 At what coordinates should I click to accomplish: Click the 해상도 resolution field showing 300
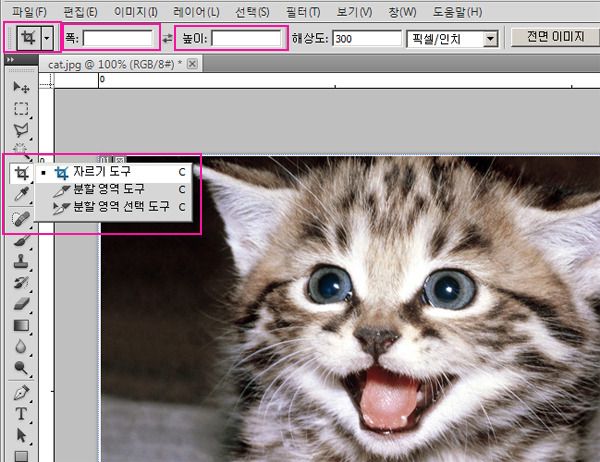pyautogui.click(x=367, y=39)
